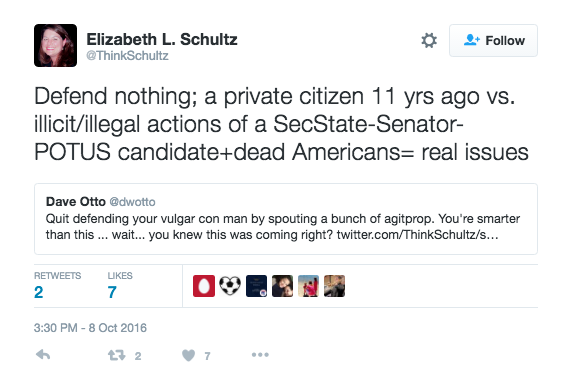Open the soccer ball heart avatar
Screen dimensions: 570x388
pyautogui.click(x=230, y=286)
